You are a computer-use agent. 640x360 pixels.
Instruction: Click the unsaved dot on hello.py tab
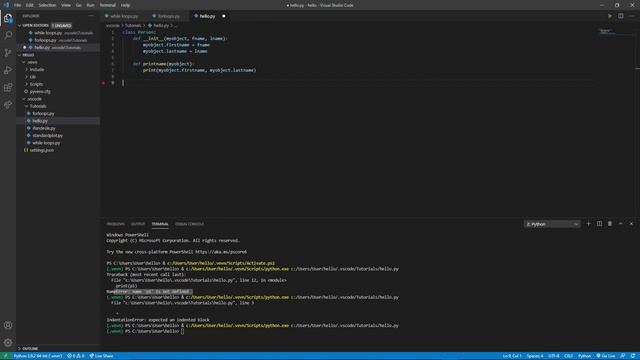224,16
